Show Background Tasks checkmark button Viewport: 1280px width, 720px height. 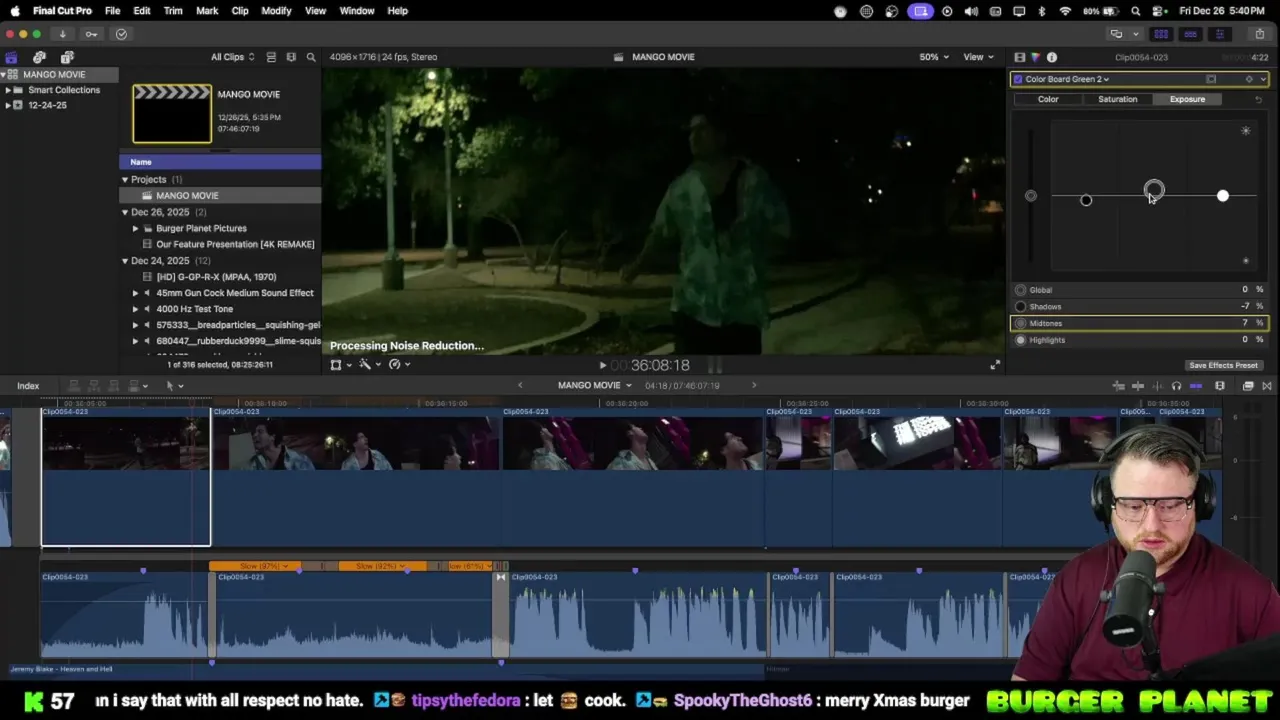point(121,34)
